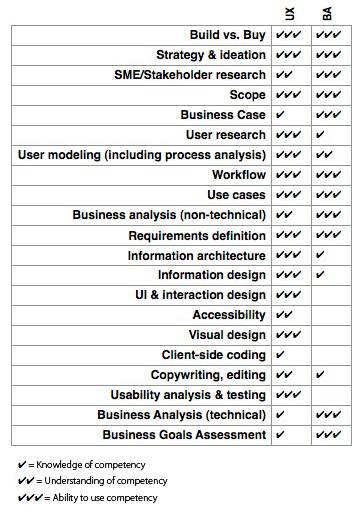Click BA checkmarks for Business Analysis (technical)
Viewport: 362px width, 518px height.
pos(328,415)
